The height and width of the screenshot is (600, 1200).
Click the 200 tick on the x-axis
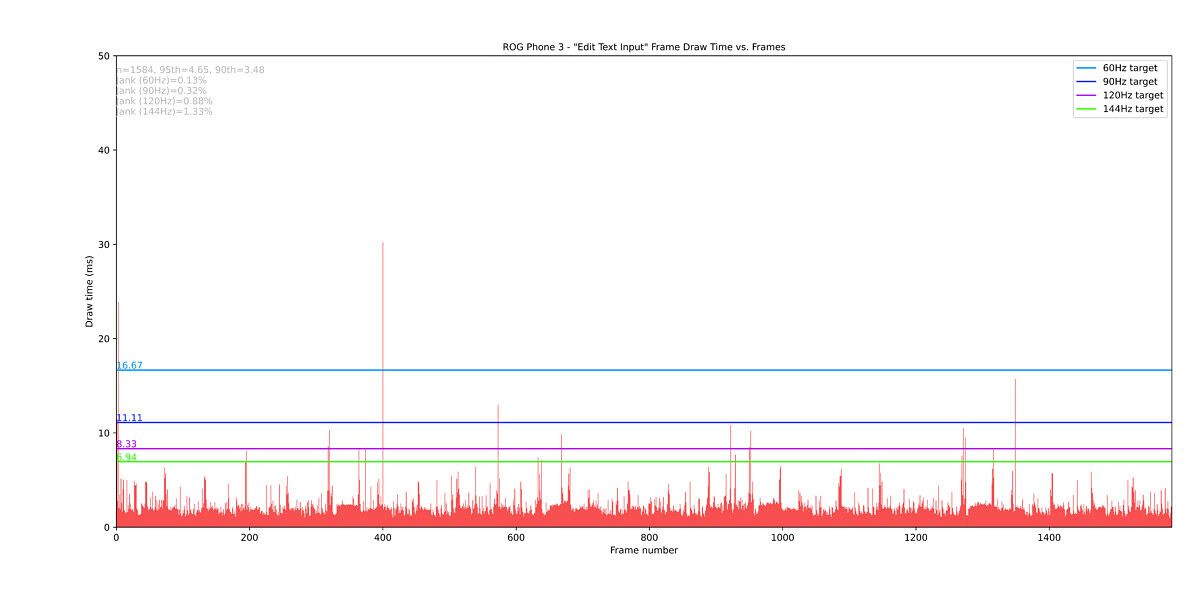(x=249, y=538)
